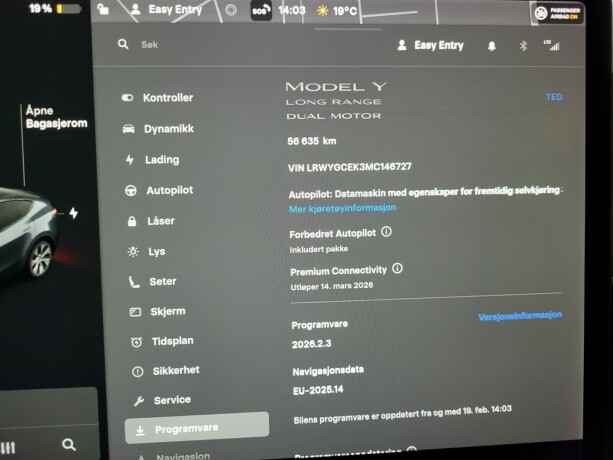
Task: Show info for Forbedret Autopilot
Action: tap(387, 232)
